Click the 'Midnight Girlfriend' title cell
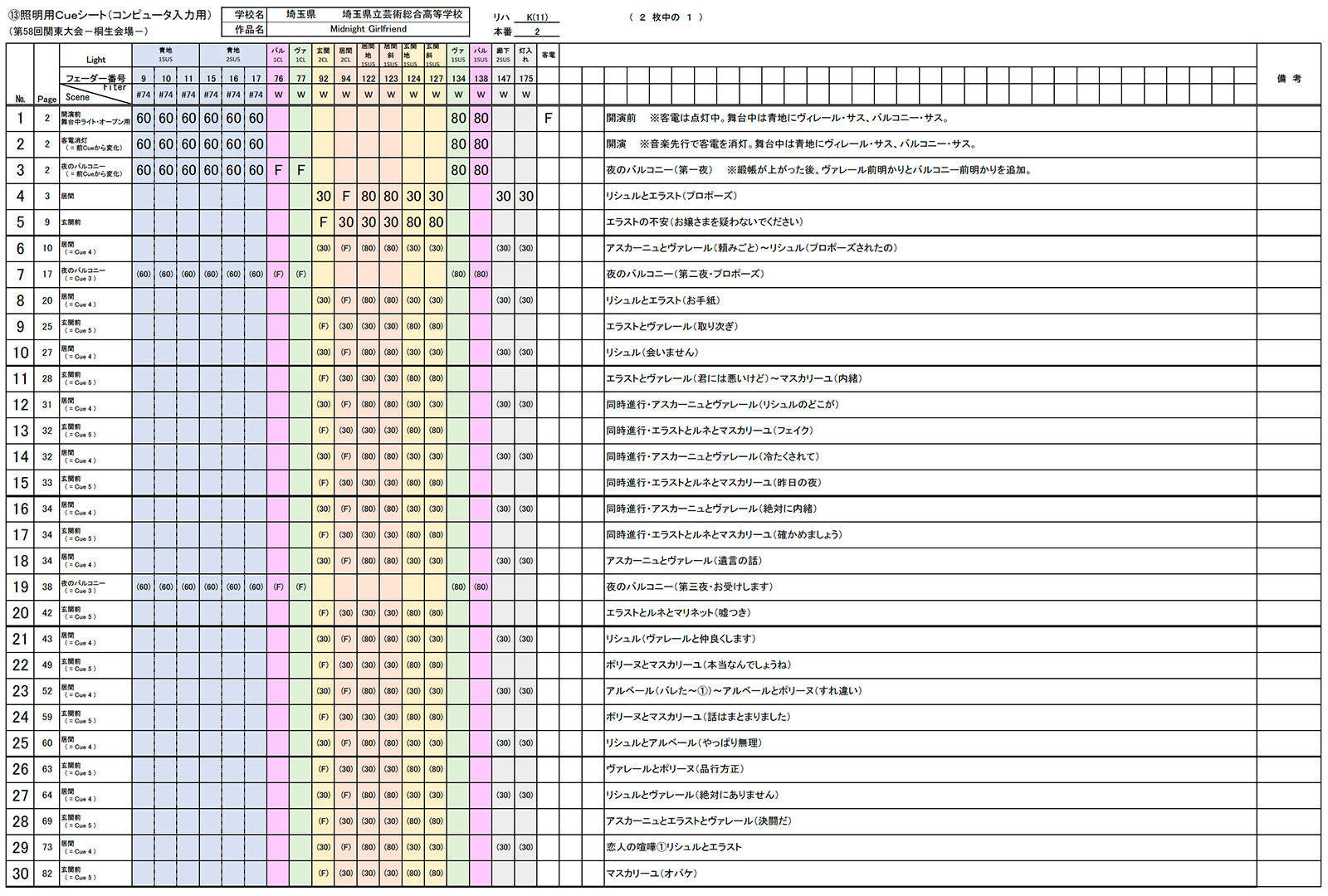Screen dimensions: 1328x896 (x=368, y=29)
